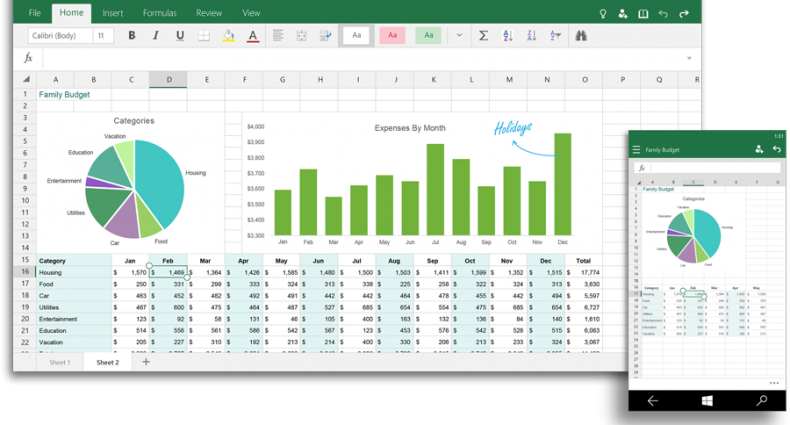Screen dimensions: 790x425
Task: Click the Share people icon in the title bar
Action: tap(623, 14)
